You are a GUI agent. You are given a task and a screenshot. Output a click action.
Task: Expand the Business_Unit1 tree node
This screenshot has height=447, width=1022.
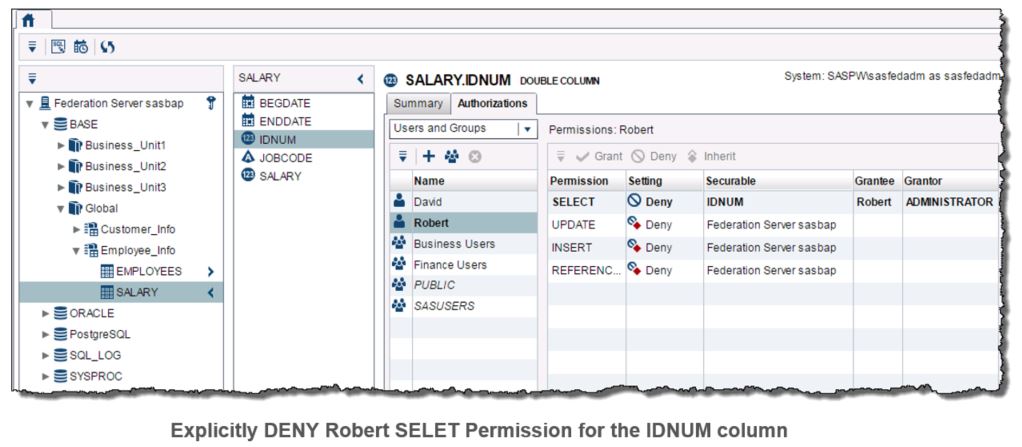pyautogui.click(x=61, y=145)
